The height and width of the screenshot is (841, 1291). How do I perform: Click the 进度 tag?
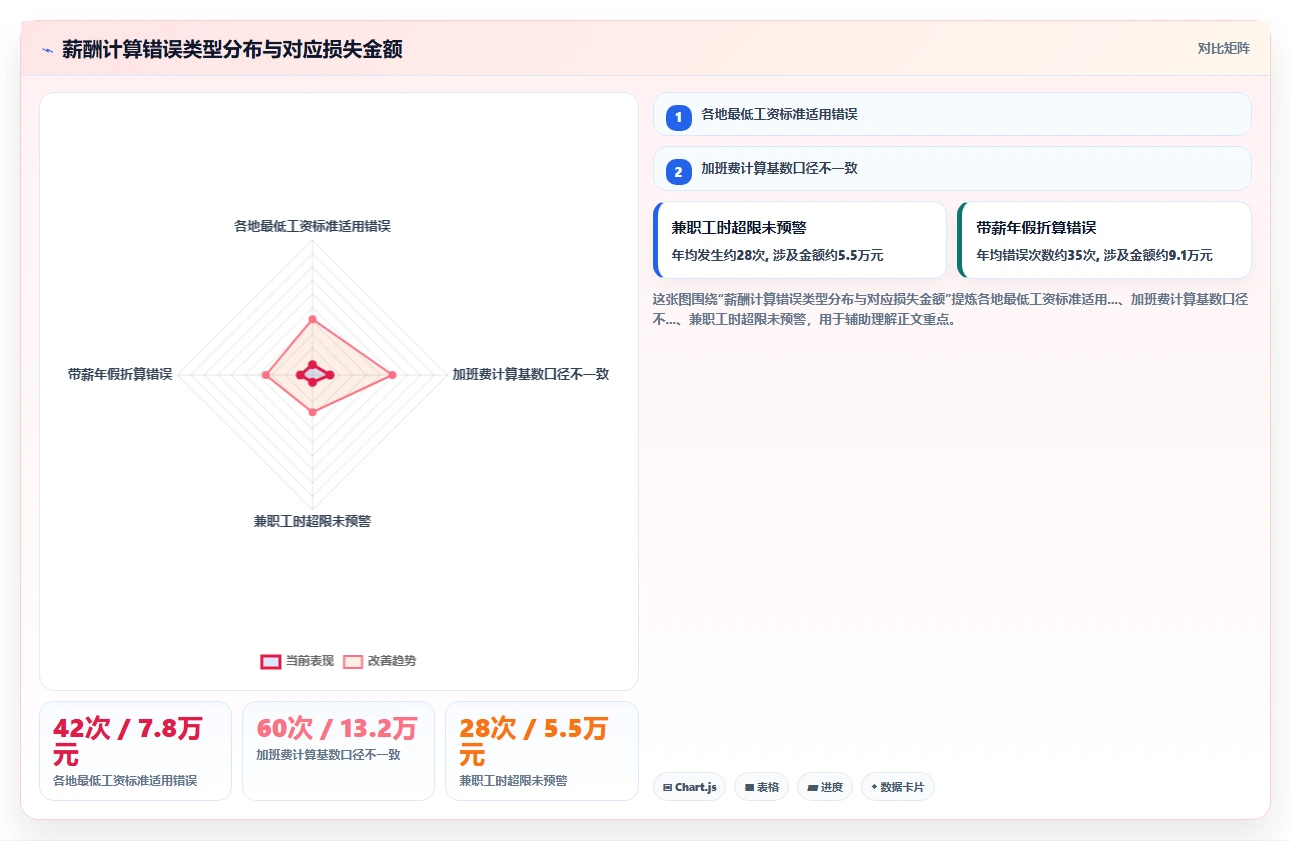click(x=825, y=787)
